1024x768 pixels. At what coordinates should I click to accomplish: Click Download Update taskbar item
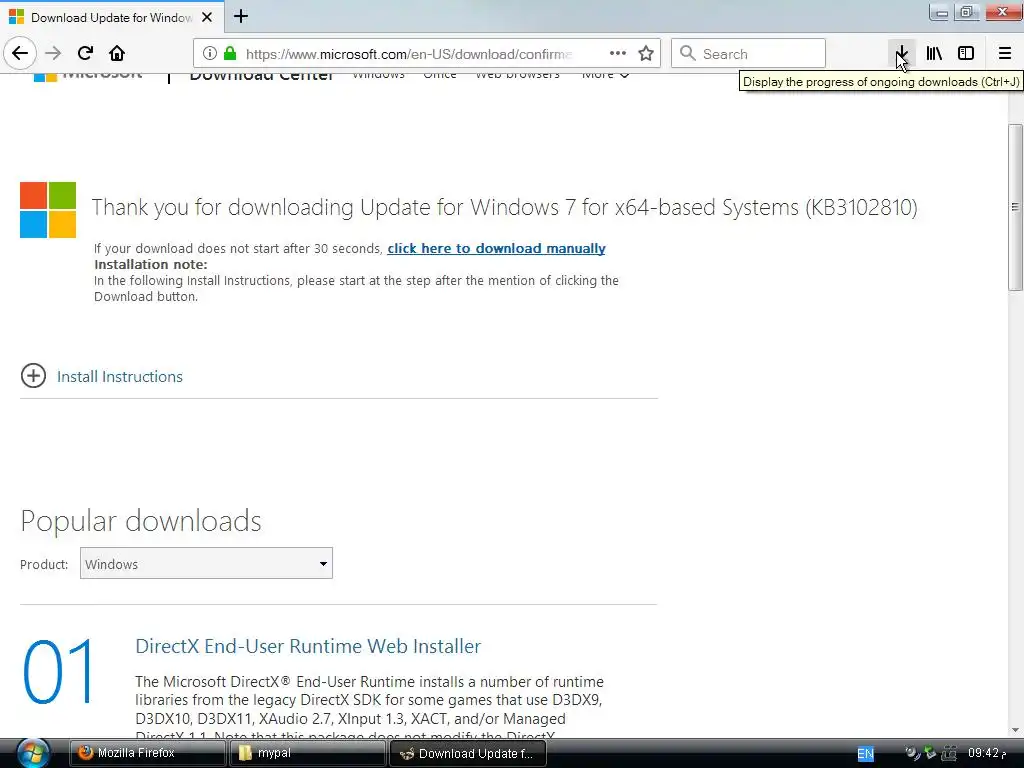(468, 753)
